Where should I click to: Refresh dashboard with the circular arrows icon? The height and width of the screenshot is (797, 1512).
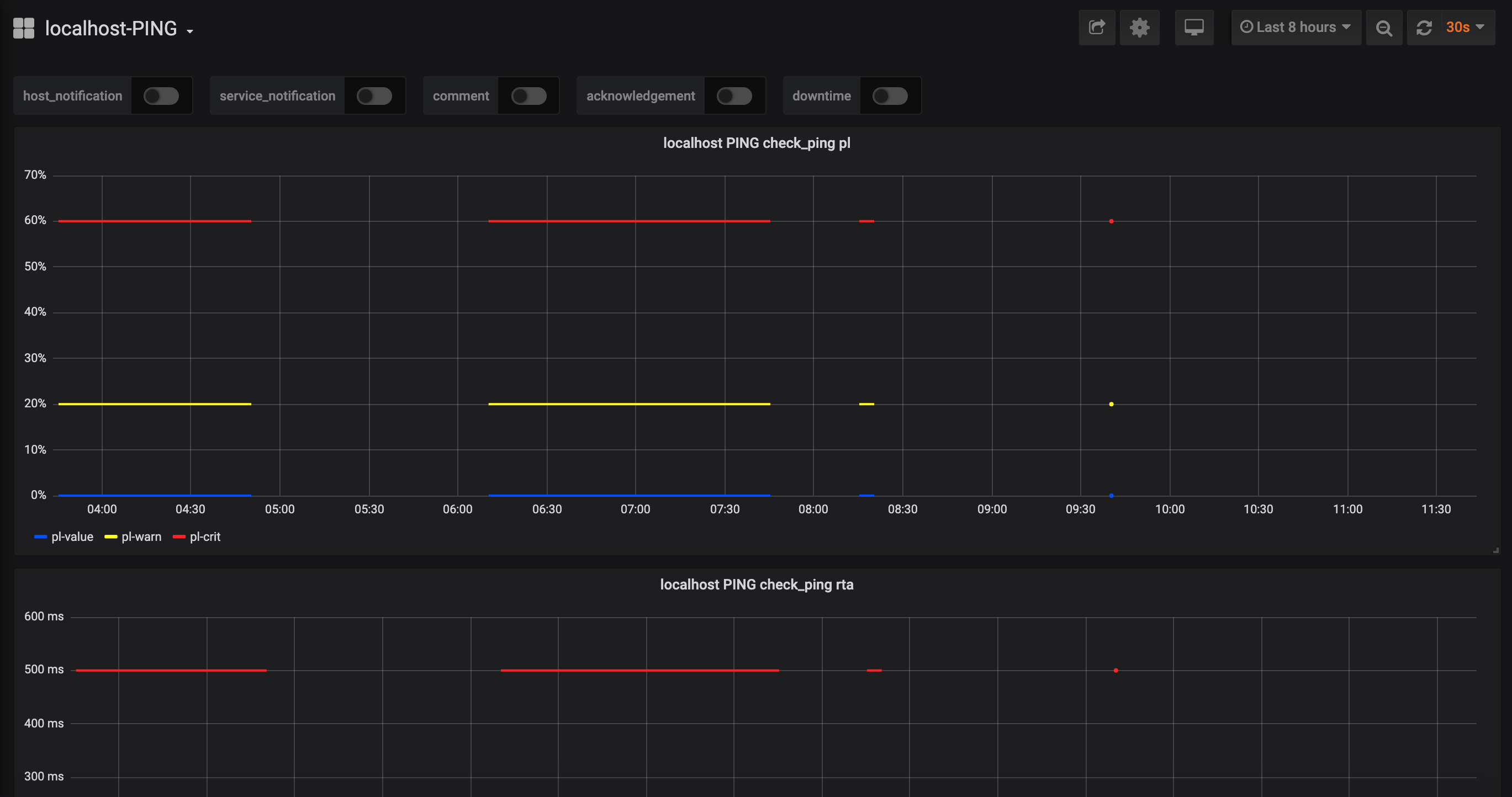click(x=1424, y=28)
